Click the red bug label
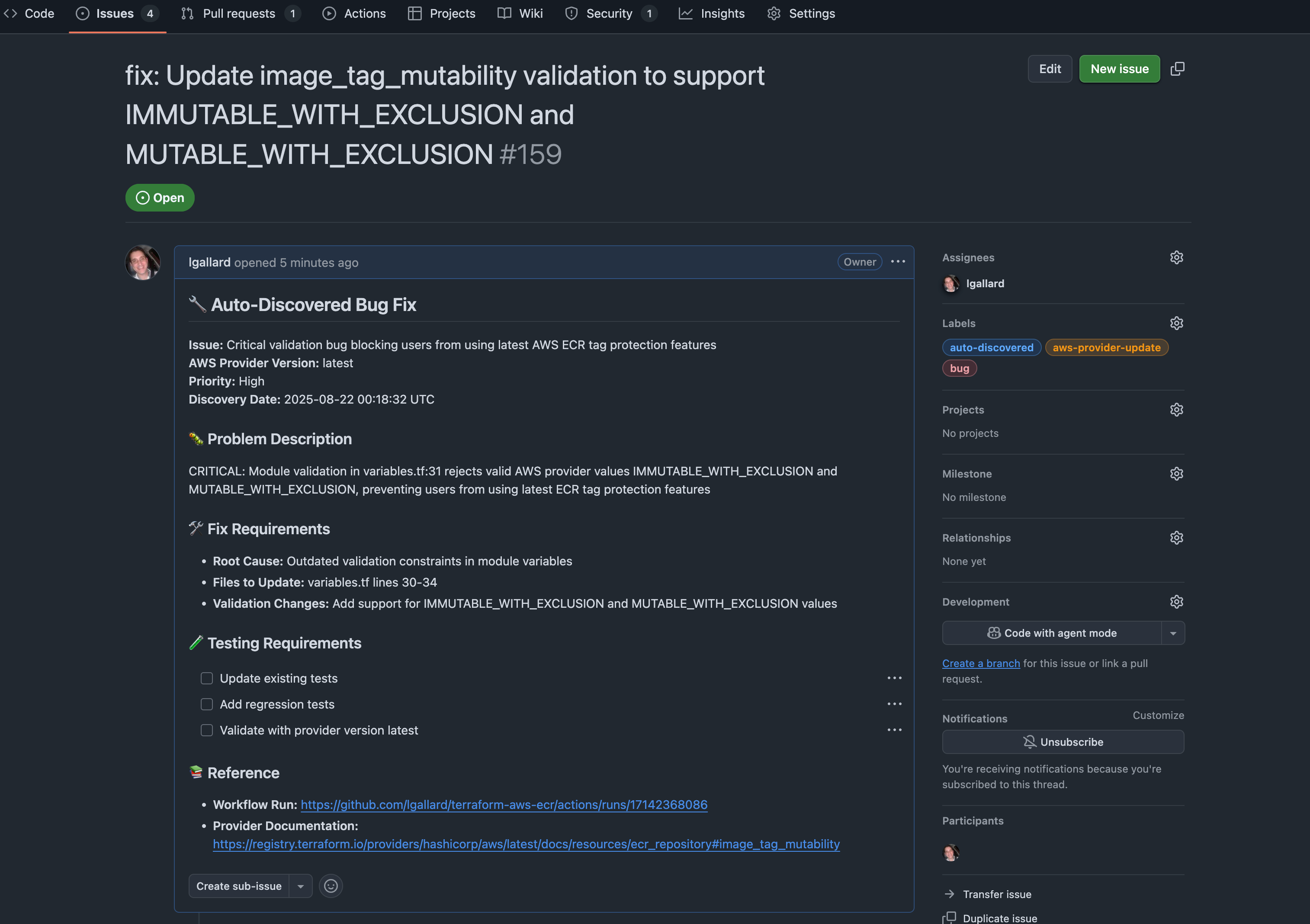The image size is (1310, 924). (960, 369)
